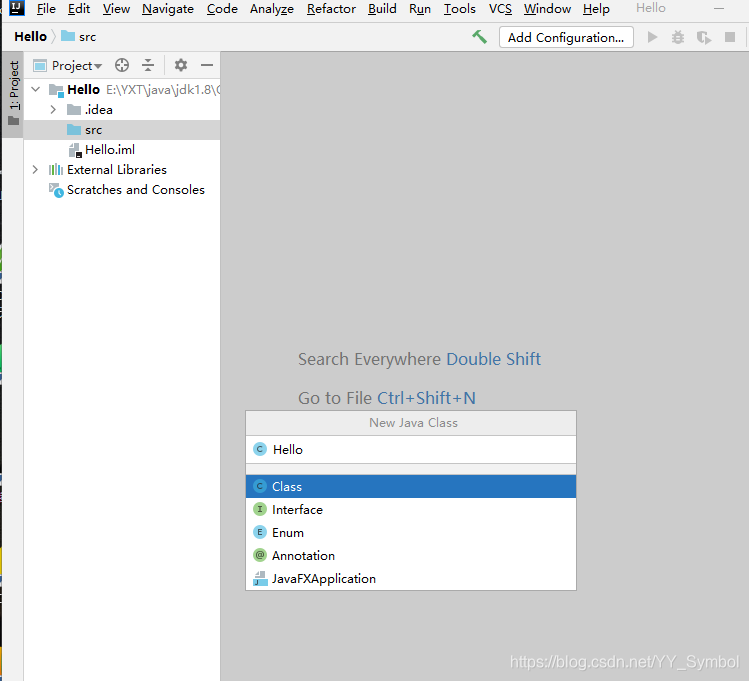Select the src folder in tree

pyautogui.click(x=122, y=130)
